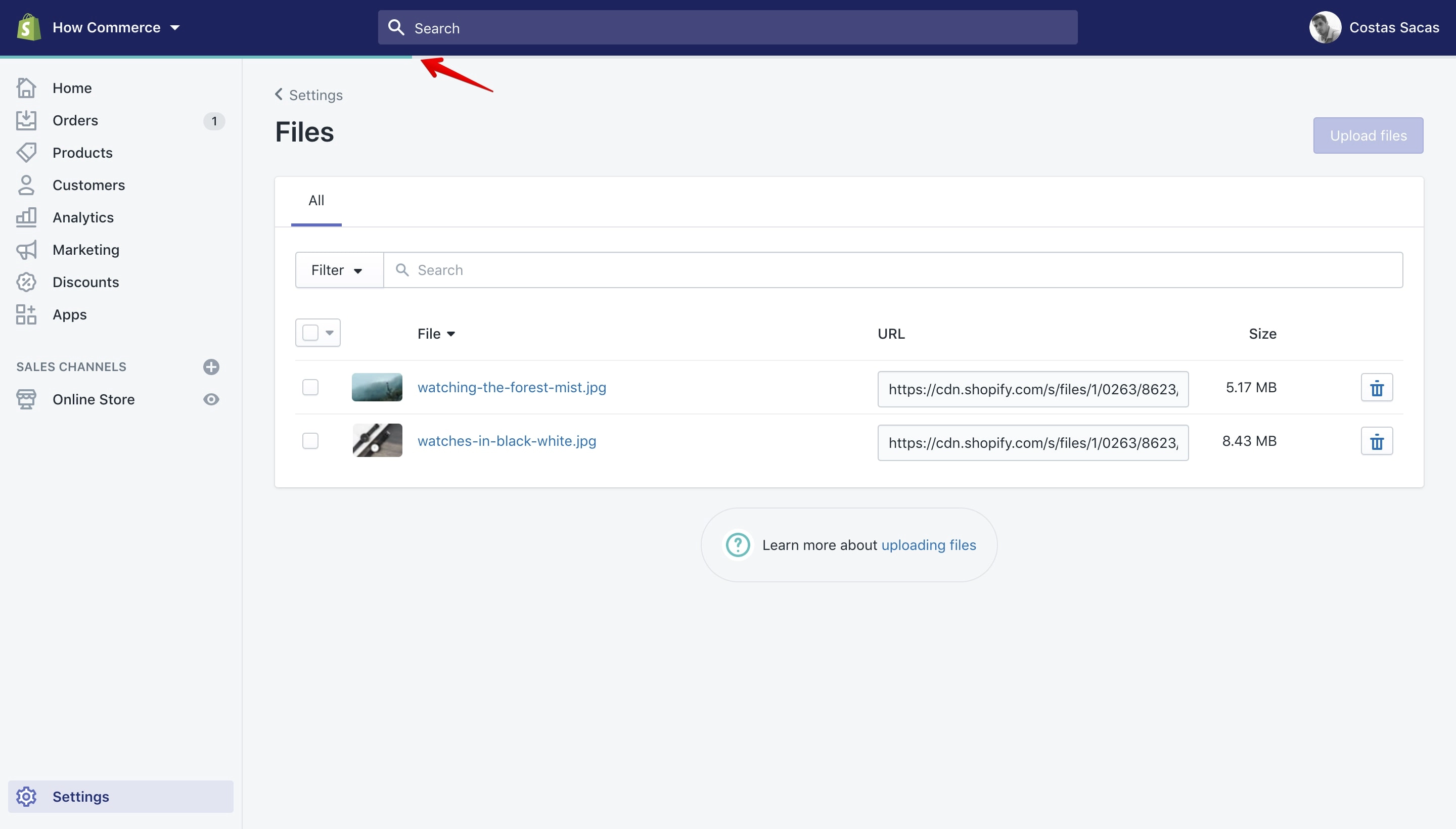The height and width of the screenshot is (829, 1456).
Task: Open Online Store sales channel
Action: click(94, 400)
